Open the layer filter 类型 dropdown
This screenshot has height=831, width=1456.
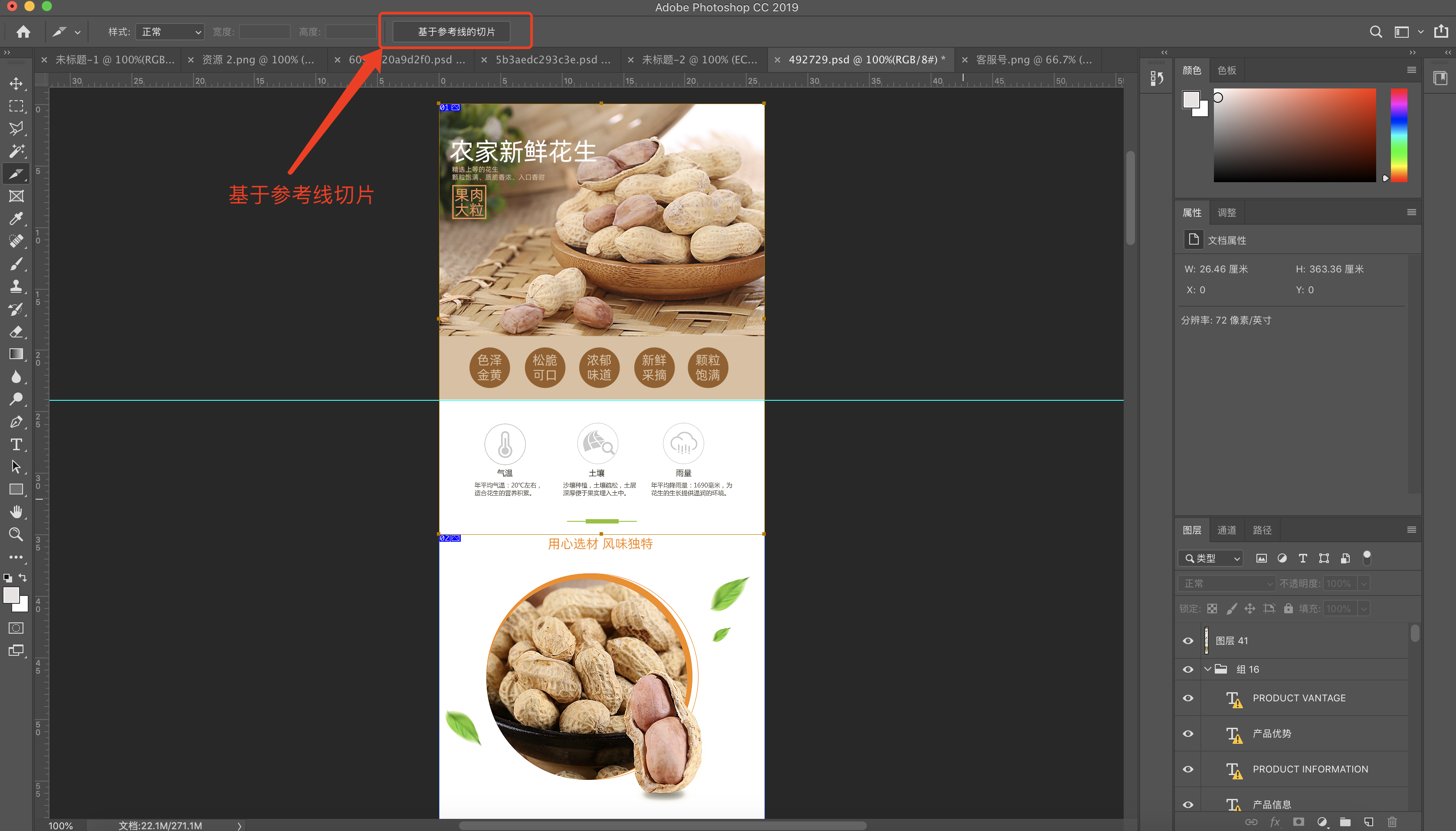1211,558
